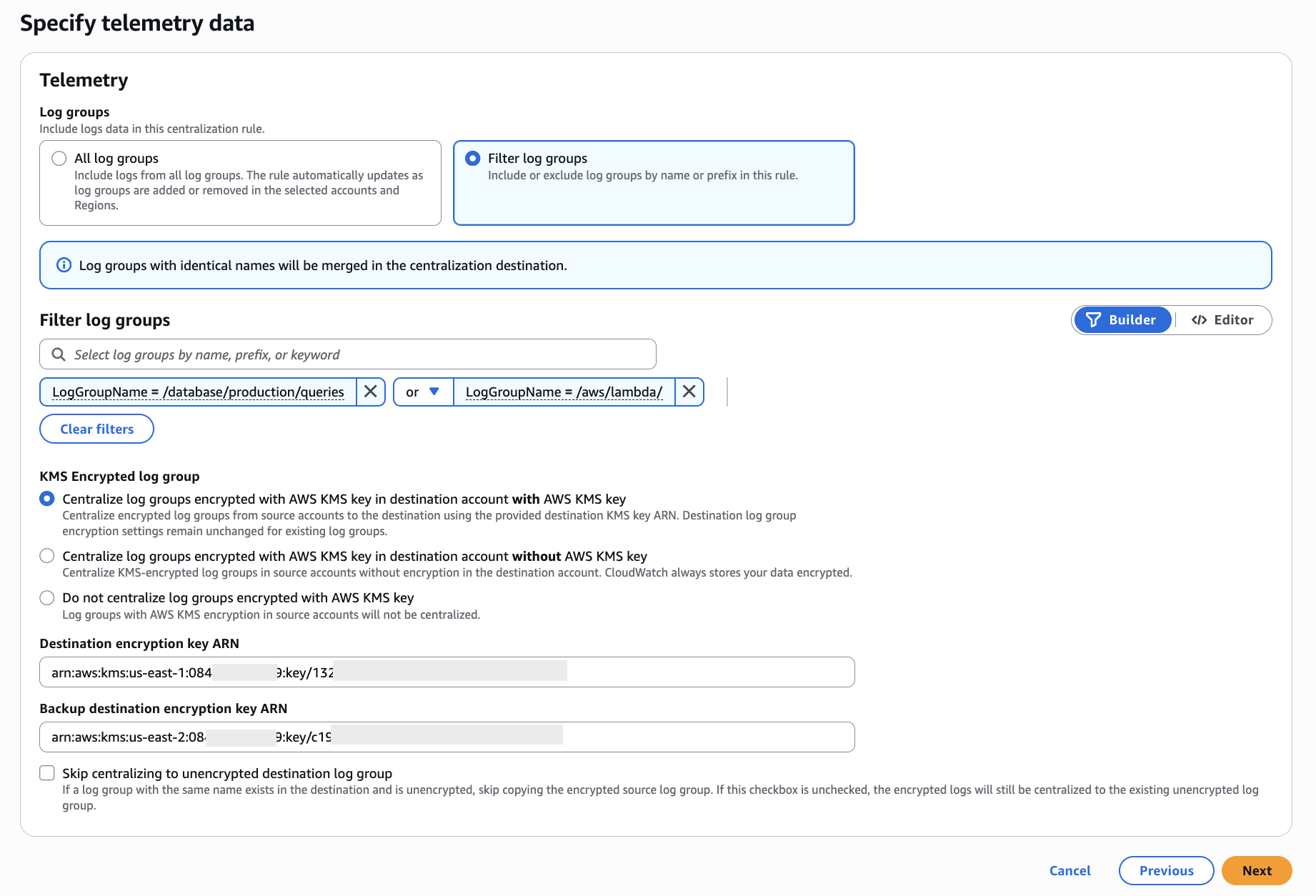The image size is (1316, 896).
Task: Switch to the Builder view
Action: point(1122,319)
